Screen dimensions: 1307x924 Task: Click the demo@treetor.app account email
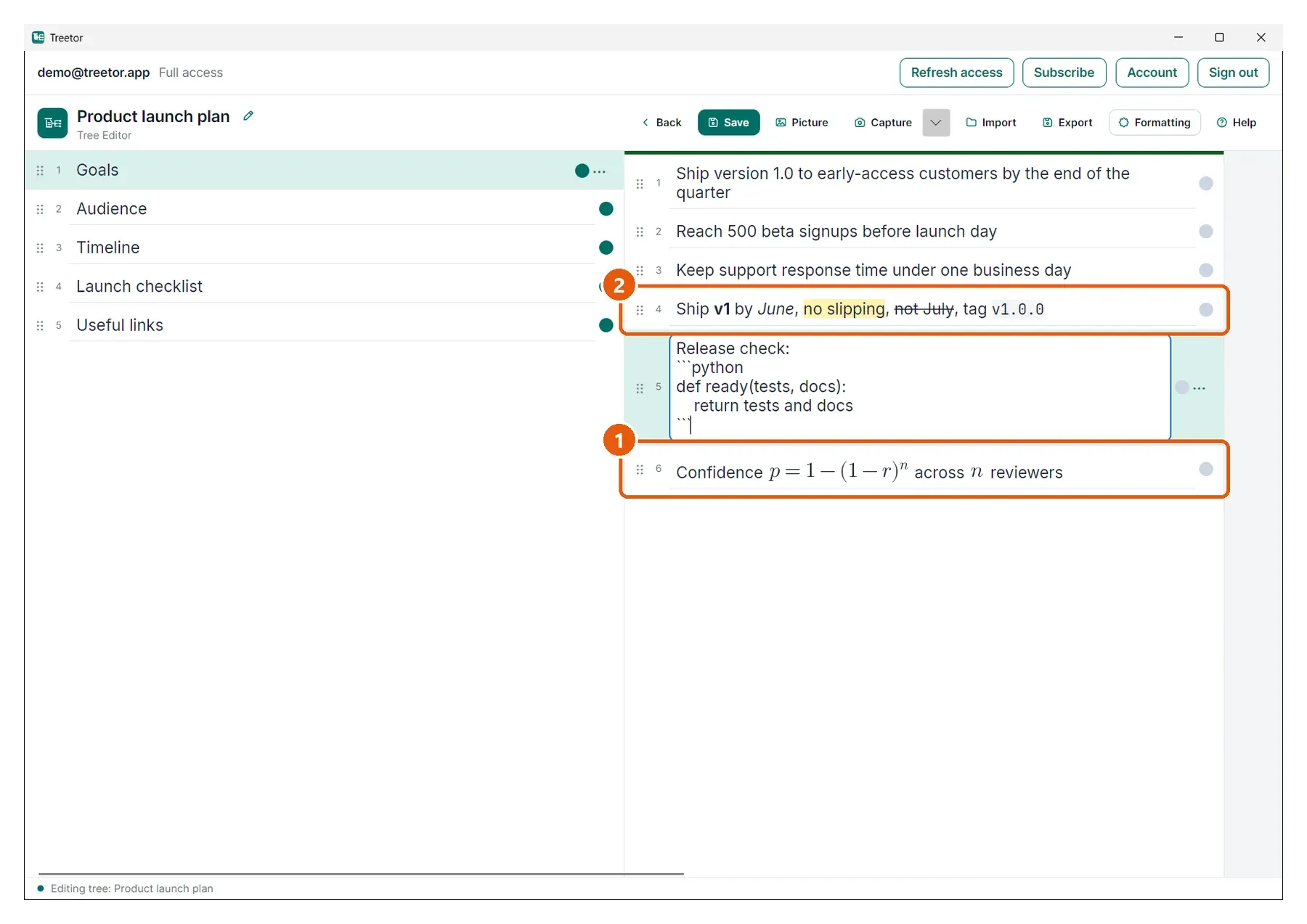(x=94, y=73)
